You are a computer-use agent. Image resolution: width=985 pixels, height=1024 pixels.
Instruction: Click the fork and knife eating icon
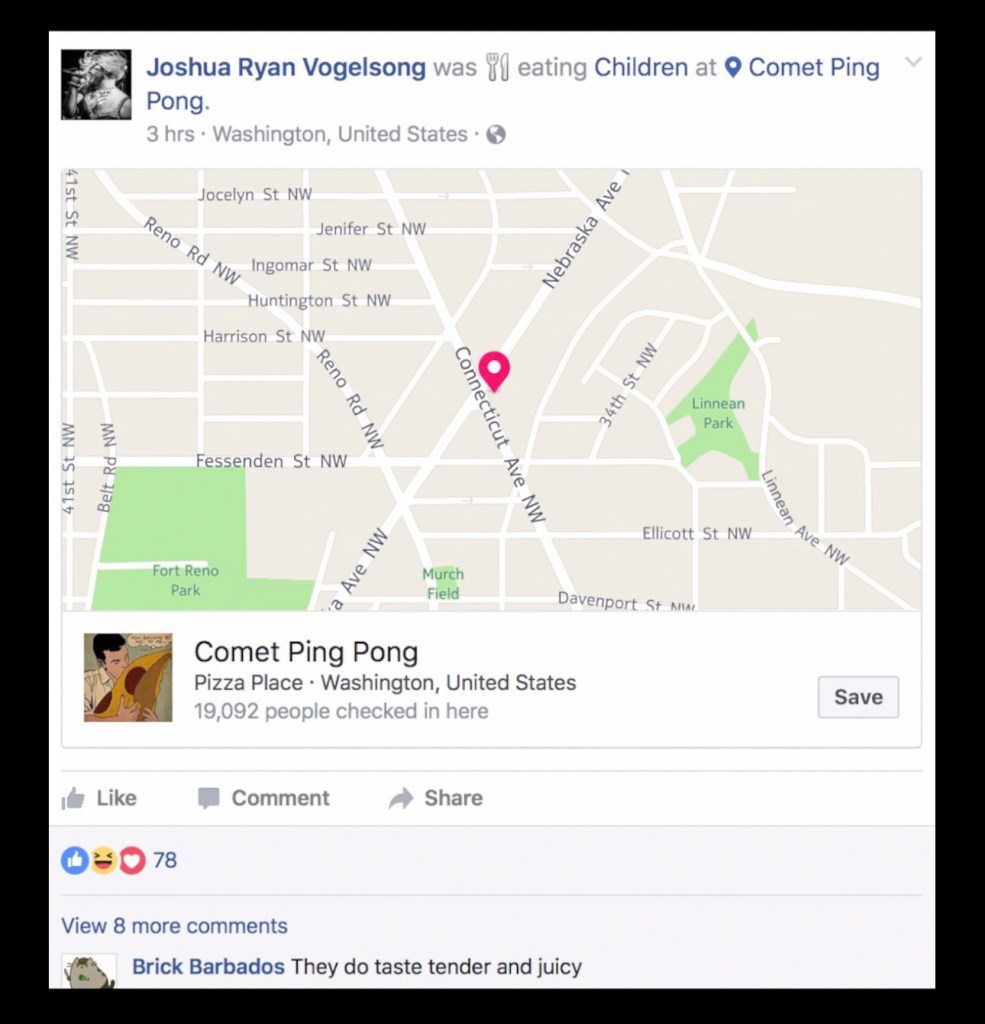[498, 67]
